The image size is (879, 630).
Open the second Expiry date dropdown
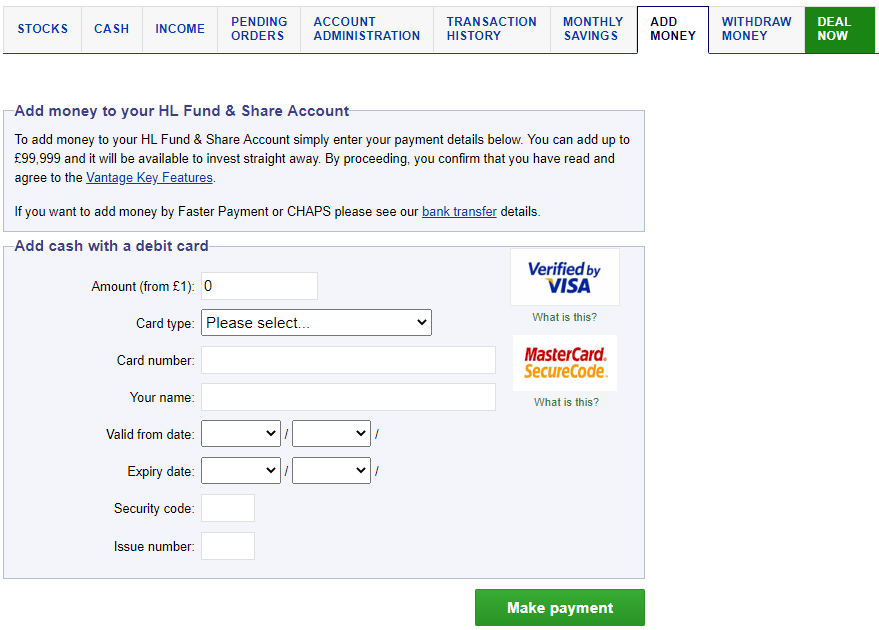tap(331, 471)
